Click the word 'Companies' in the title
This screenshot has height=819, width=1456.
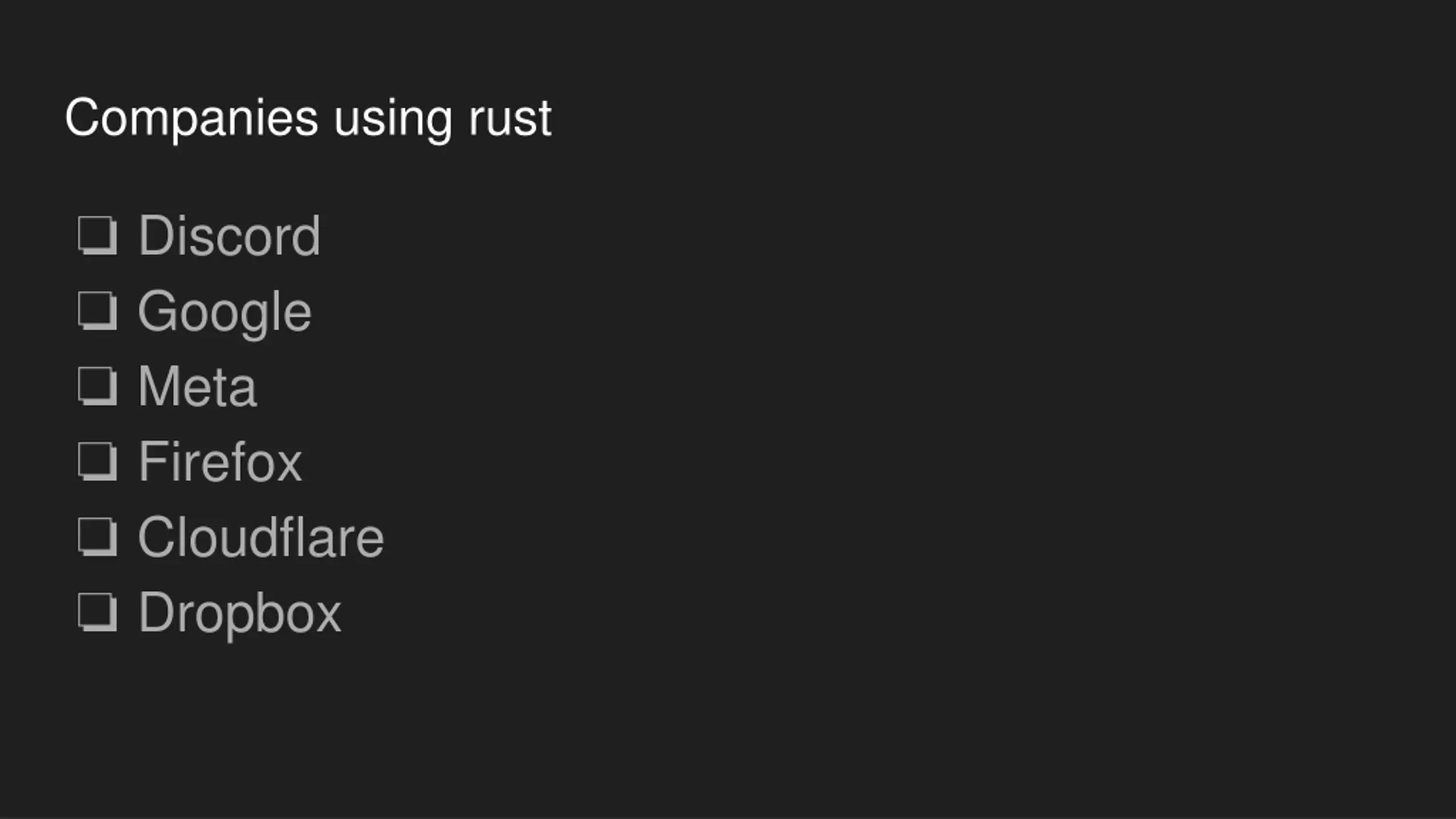click(192, 118)
